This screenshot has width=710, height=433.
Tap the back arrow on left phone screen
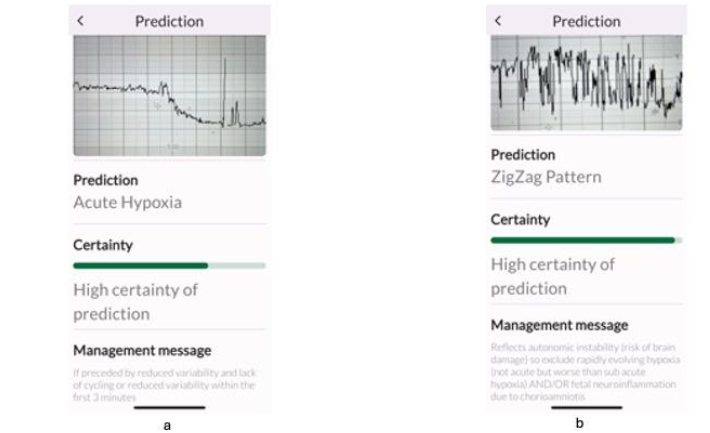click(x=81, y=21)
